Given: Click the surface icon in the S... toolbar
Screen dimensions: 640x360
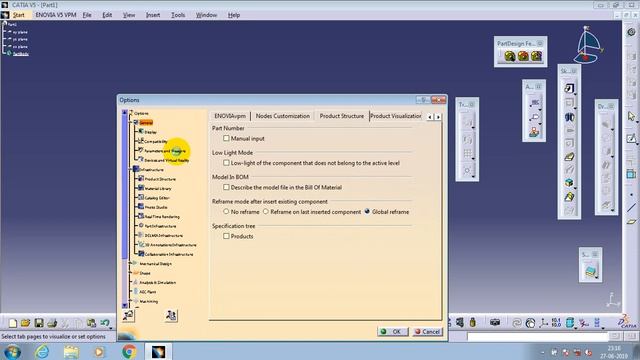Looking at the screenshot, I should point(590,271).
